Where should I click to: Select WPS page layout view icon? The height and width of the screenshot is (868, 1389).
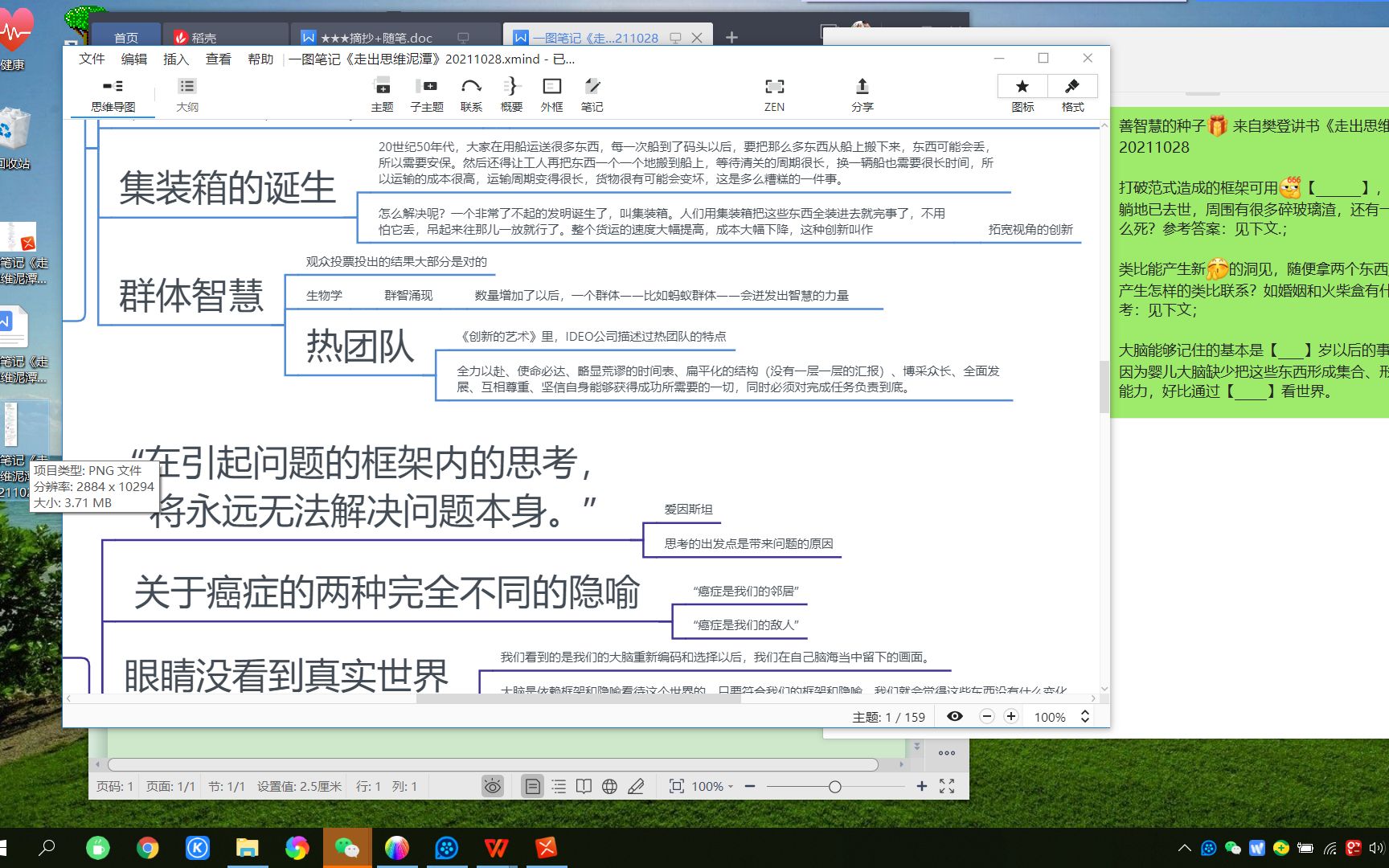point(532,786)
